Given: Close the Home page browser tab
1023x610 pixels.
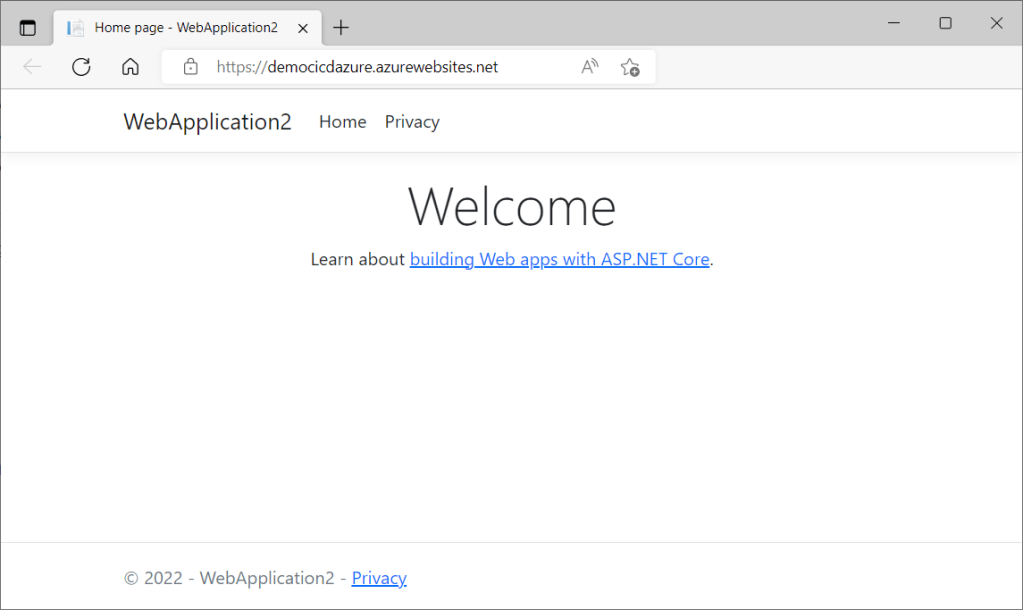Looking at the screenshot, I should pos(303,28).
